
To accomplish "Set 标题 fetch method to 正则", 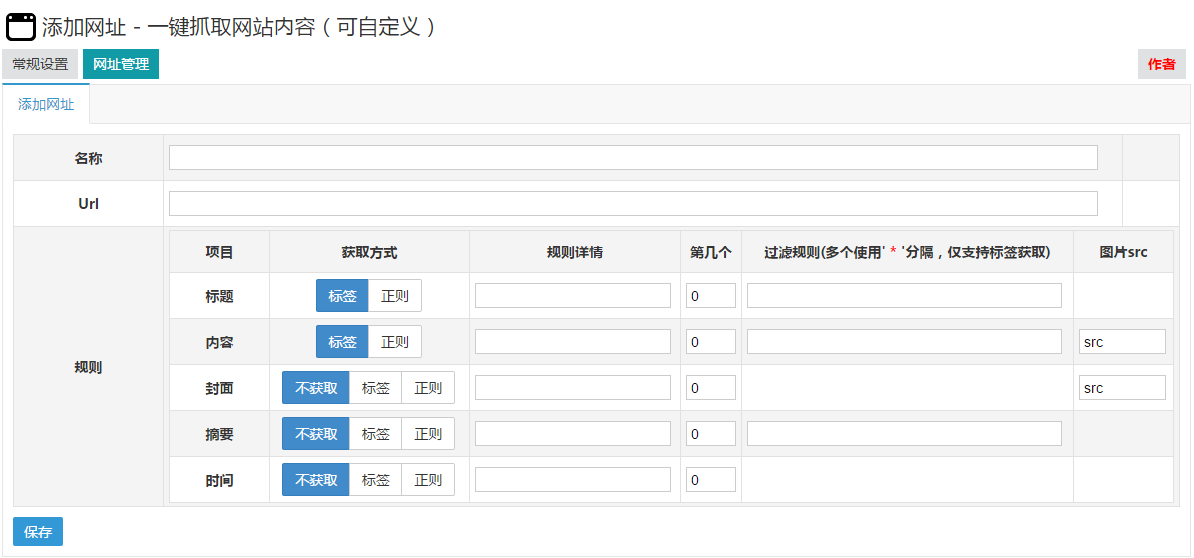I will pos(394,296).
